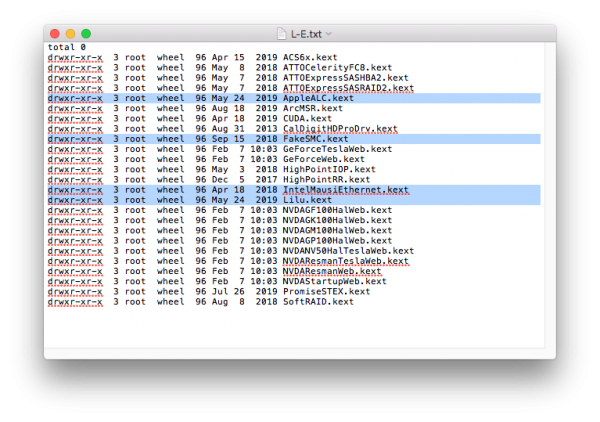Click the L-E.txt window title text

306,34
